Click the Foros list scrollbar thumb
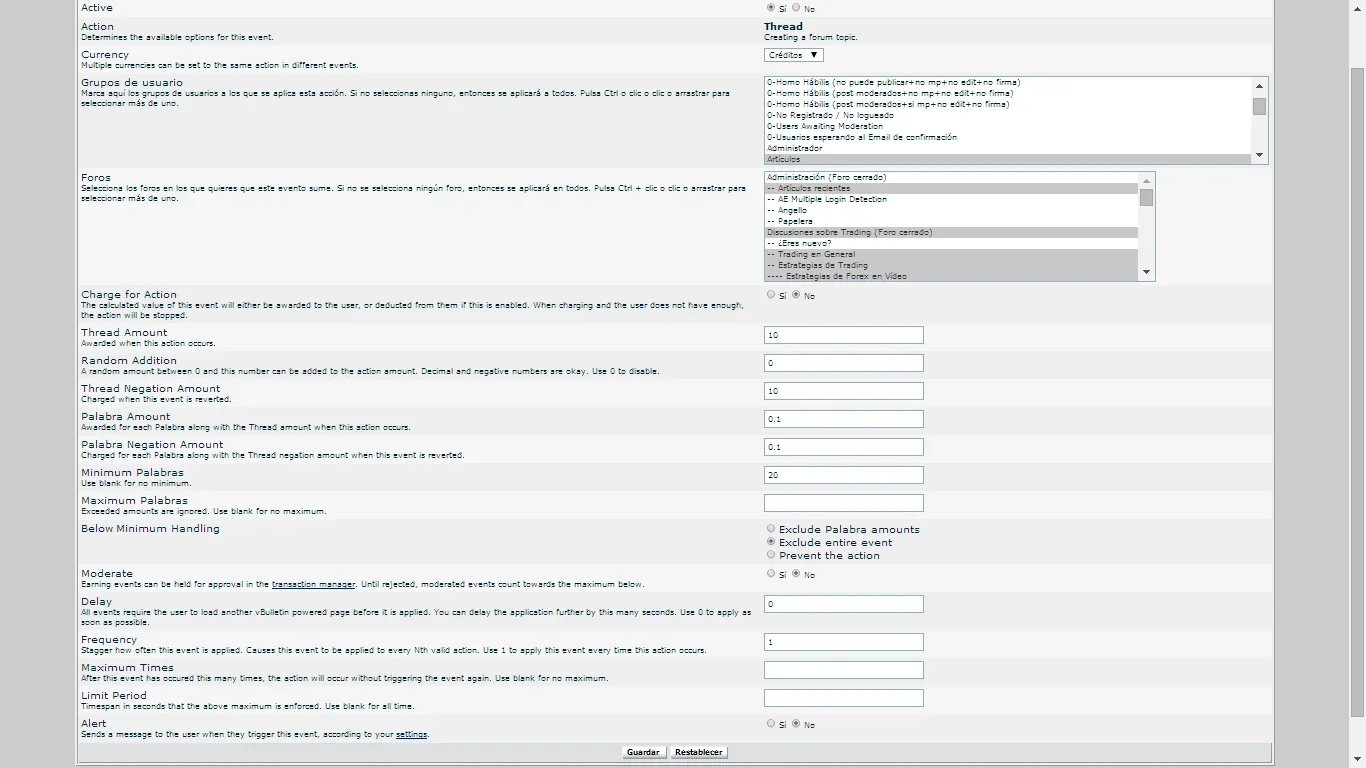 [1146, 198]
